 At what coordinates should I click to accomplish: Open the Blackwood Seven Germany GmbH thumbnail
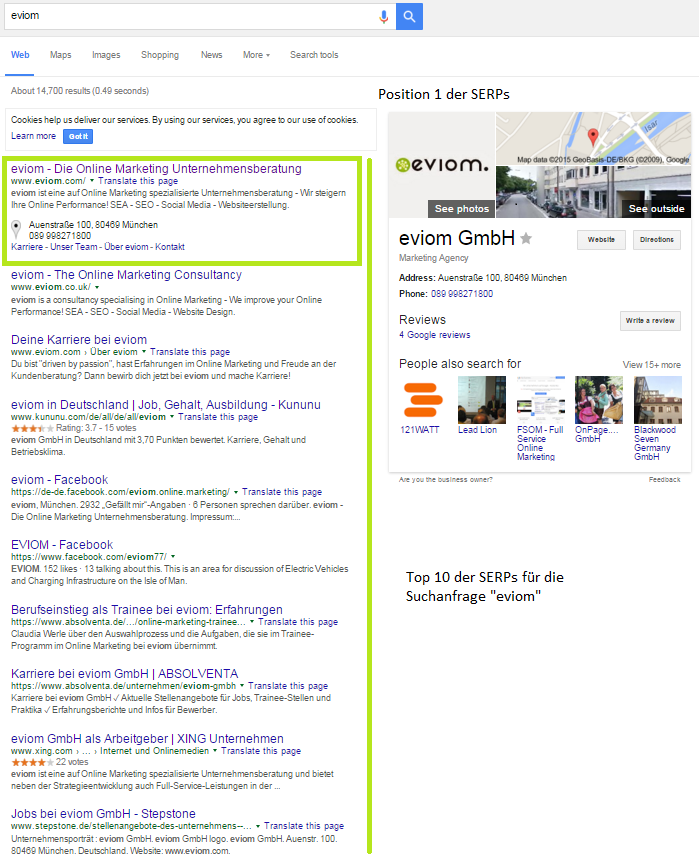pos(658,400)
